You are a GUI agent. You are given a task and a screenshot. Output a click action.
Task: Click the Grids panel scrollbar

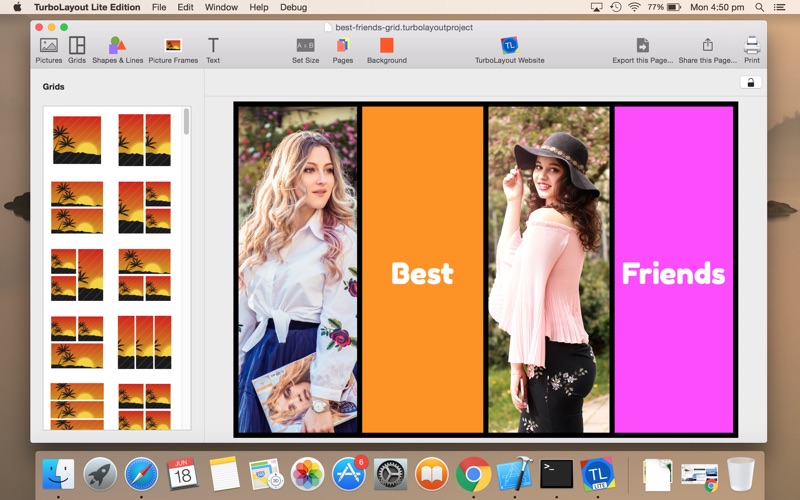[186, 121]
